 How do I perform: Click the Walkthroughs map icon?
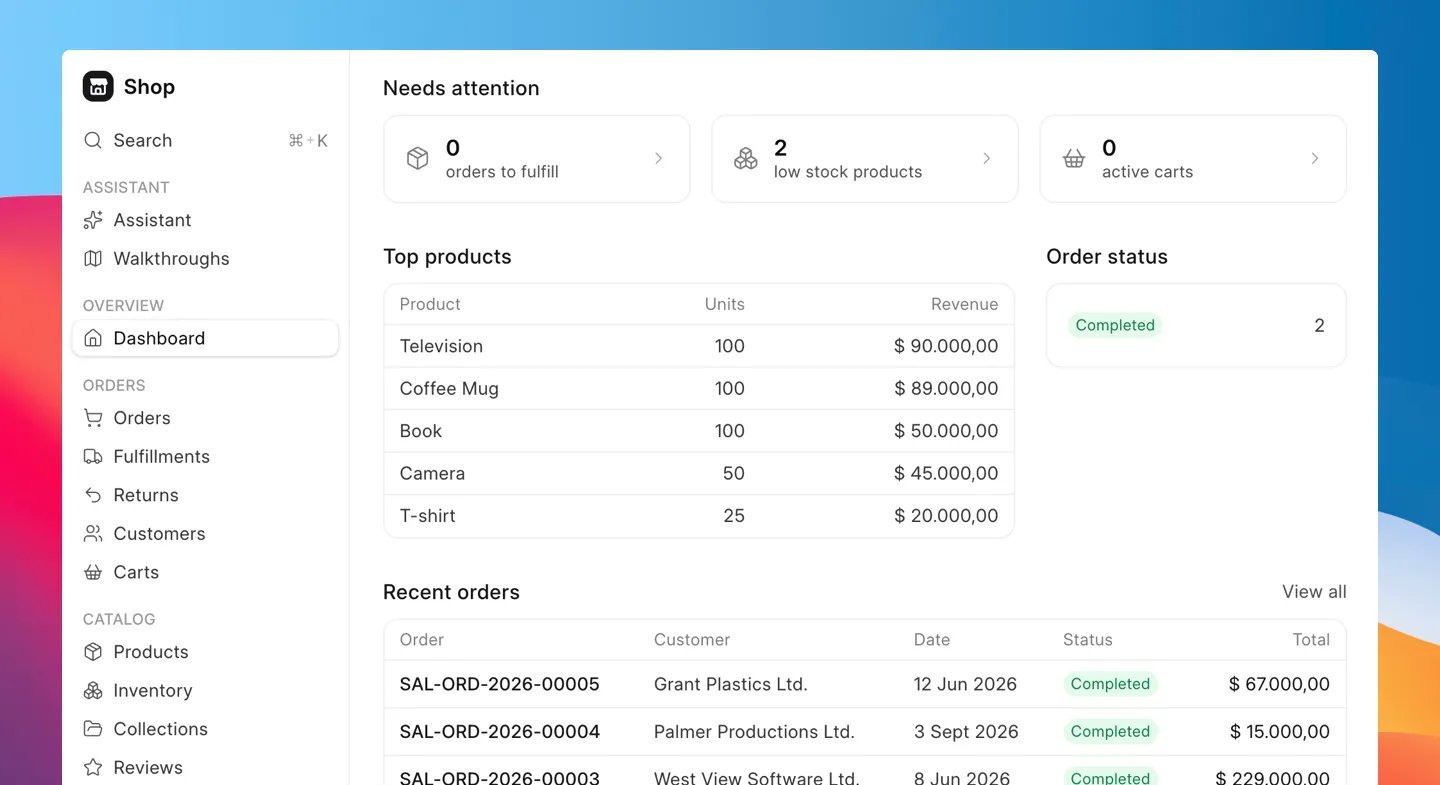93,258
